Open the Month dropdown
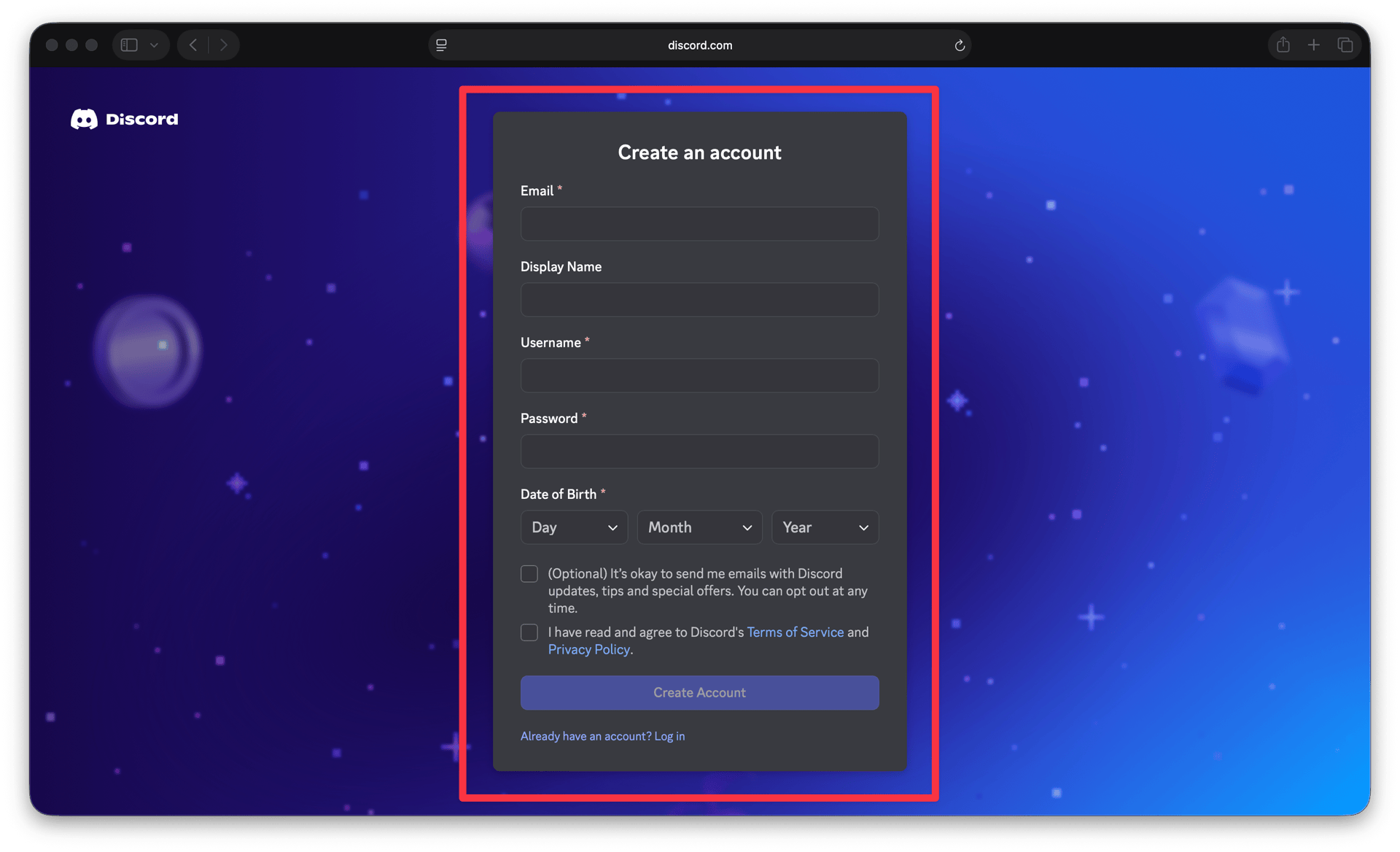Image resolution: width=1400 pixels, height=852 pixels. click(x=699, y=527)
